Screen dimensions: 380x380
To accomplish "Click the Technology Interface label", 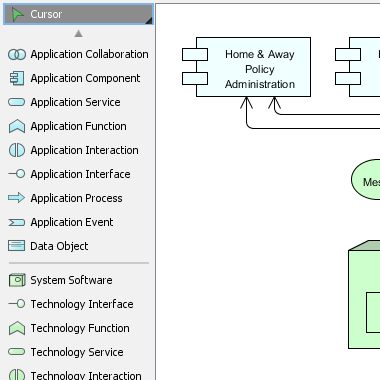I will pyautogui.click(x=82, y=304).
